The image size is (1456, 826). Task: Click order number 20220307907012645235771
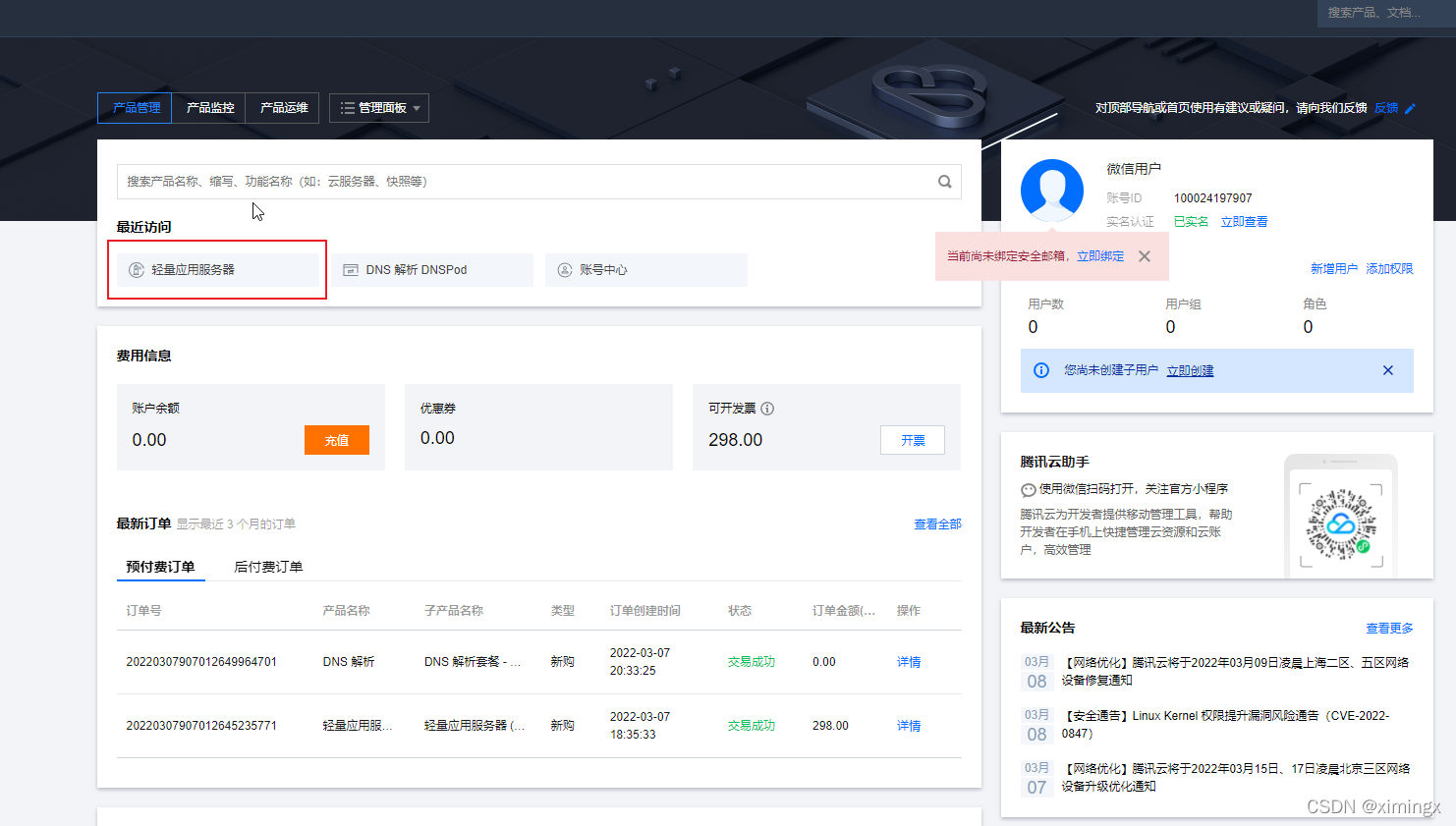point(201,726)
